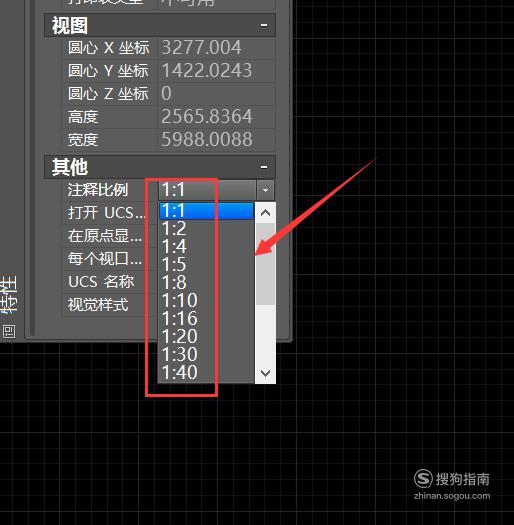Click the 宽度 property label
This screenshot has height=525, width=514.
(x=83, y=140)
